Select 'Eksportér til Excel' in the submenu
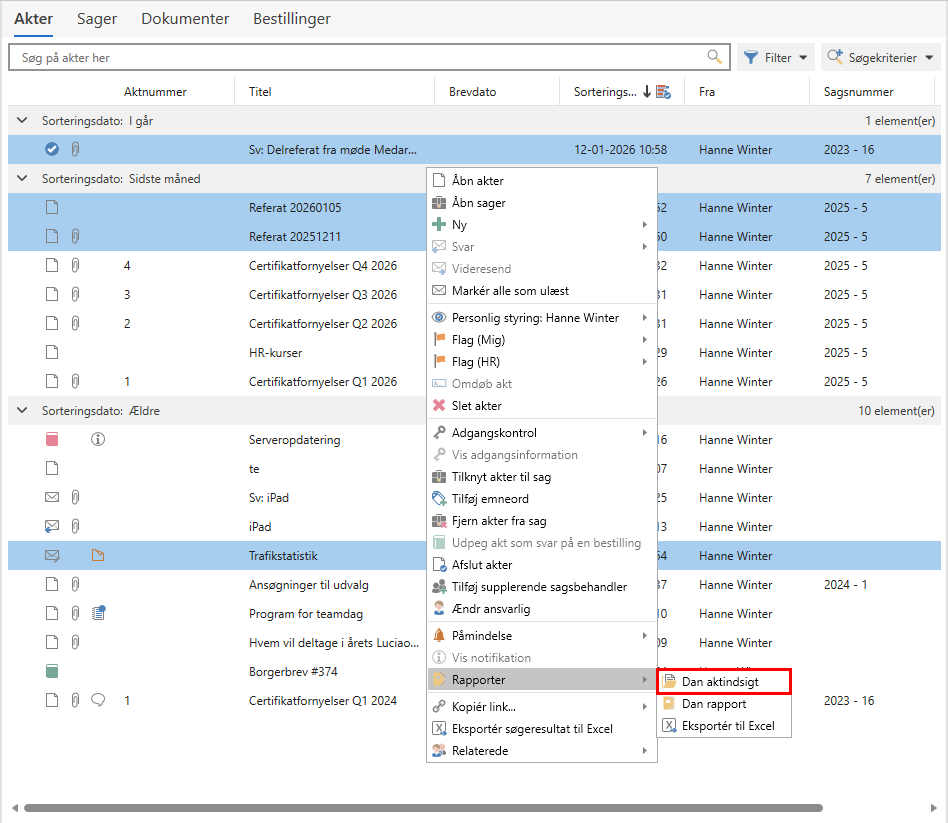Screen dimensions: 948x823 coord(724,726)
